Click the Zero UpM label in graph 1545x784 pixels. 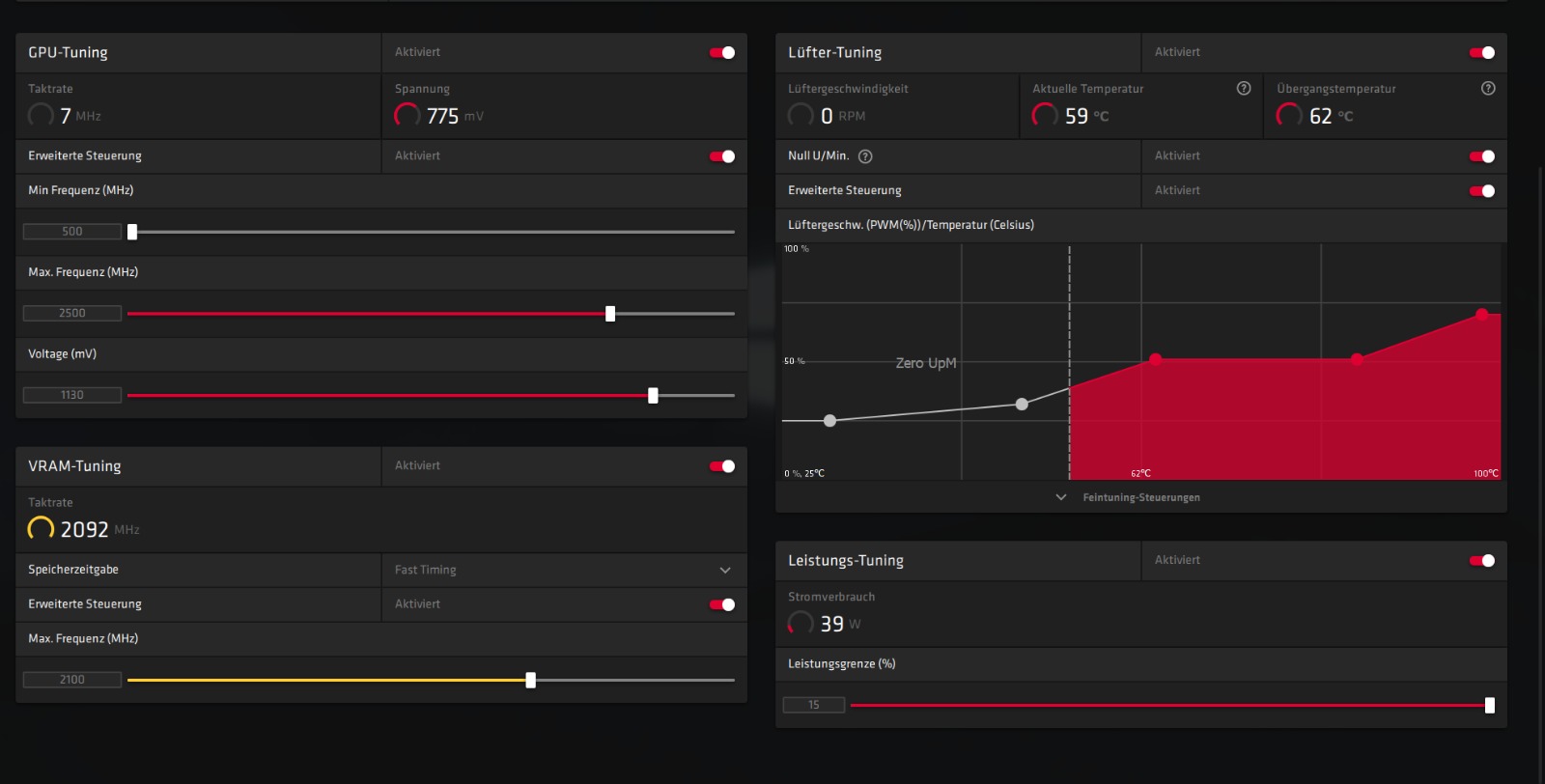(926, 363)
